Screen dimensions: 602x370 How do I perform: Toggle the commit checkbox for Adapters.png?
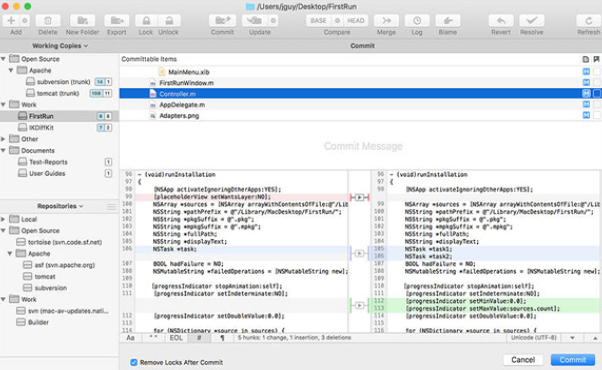click(x=597, y=115)
